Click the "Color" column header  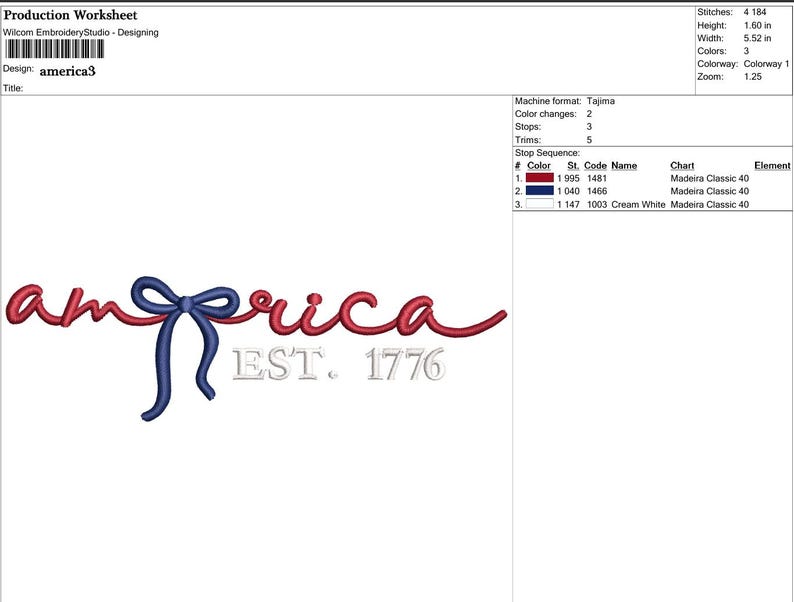coord(539,166)
